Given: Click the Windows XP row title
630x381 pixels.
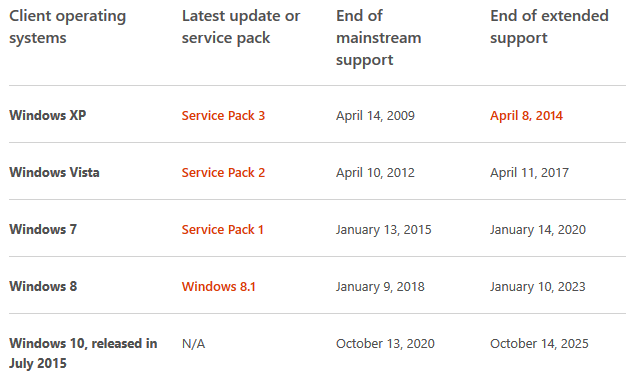Looking at the screenshot, I should click(48, 116).
